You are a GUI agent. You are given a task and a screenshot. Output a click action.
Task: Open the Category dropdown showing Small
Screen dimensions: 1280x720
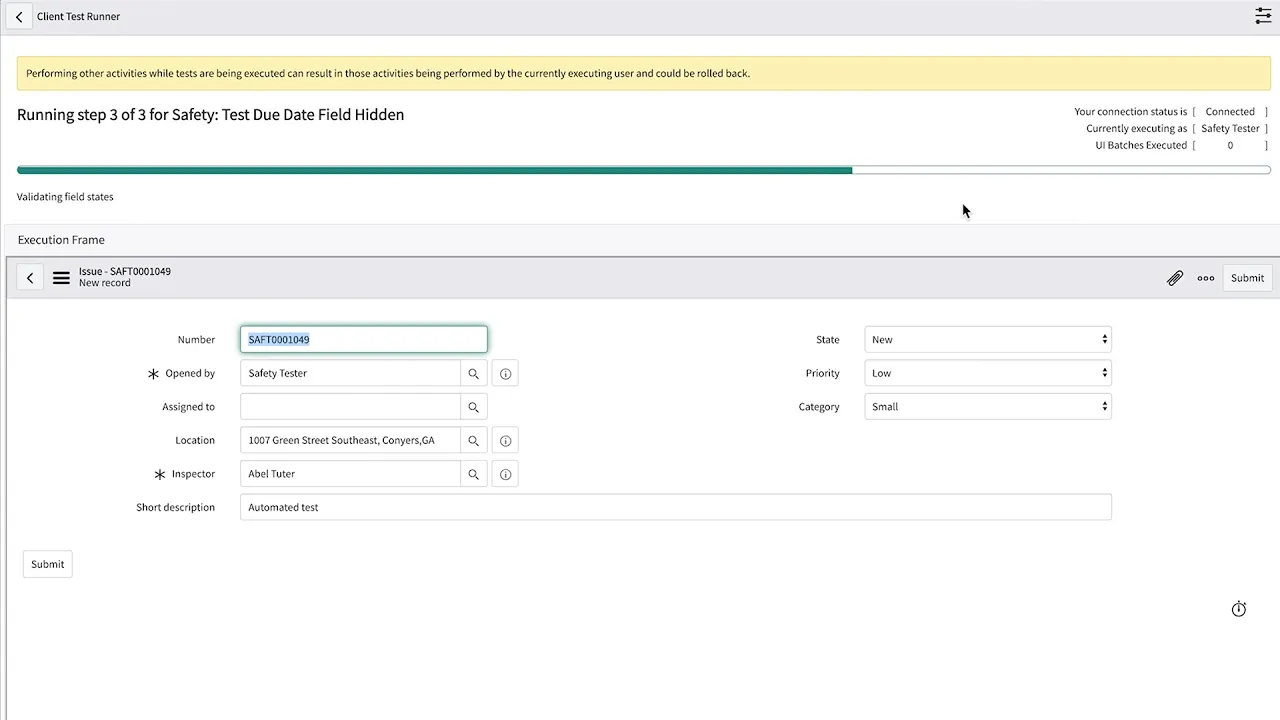pos(987,406)
